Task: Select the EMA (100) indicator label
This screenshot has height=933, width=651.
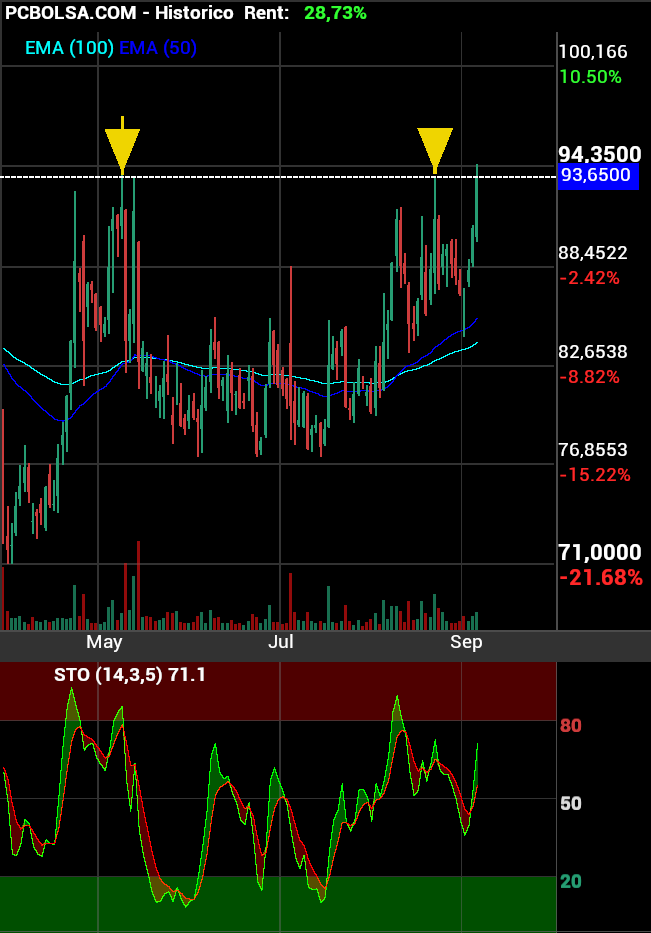Action: click(69, 48)
